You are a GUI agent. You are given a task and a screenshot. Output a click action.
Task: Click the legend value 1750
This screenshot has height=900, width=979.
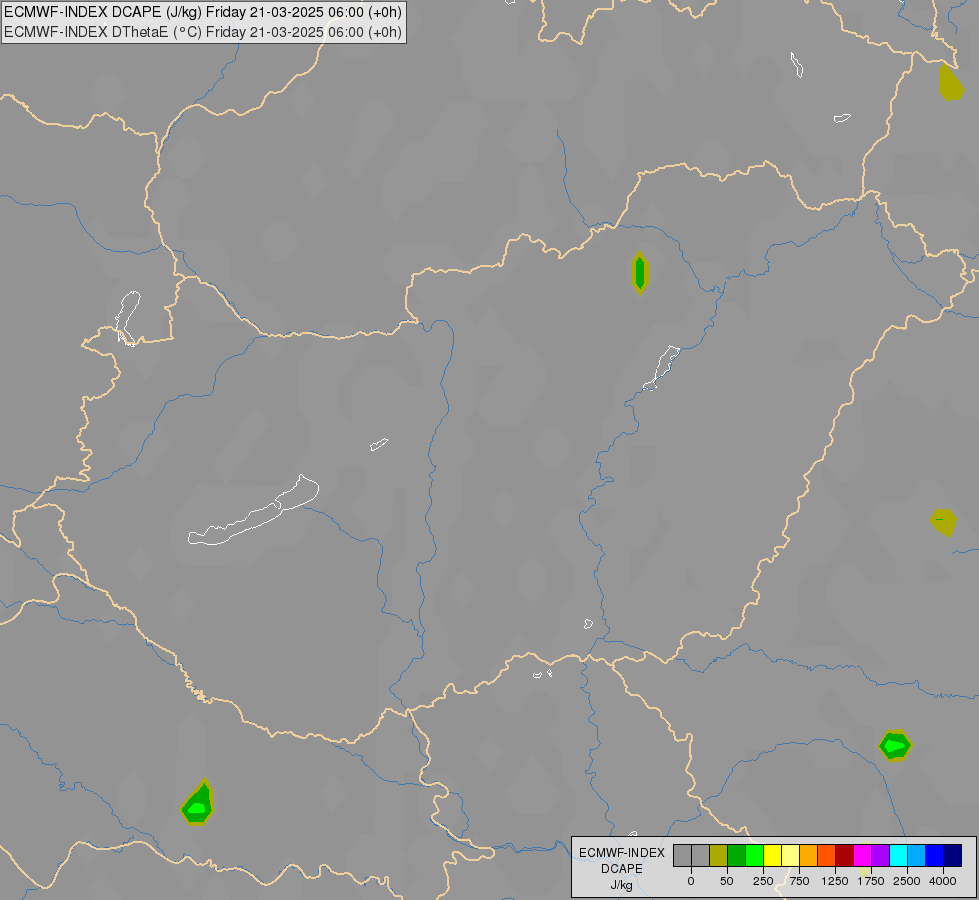click(x=871, y=881)
